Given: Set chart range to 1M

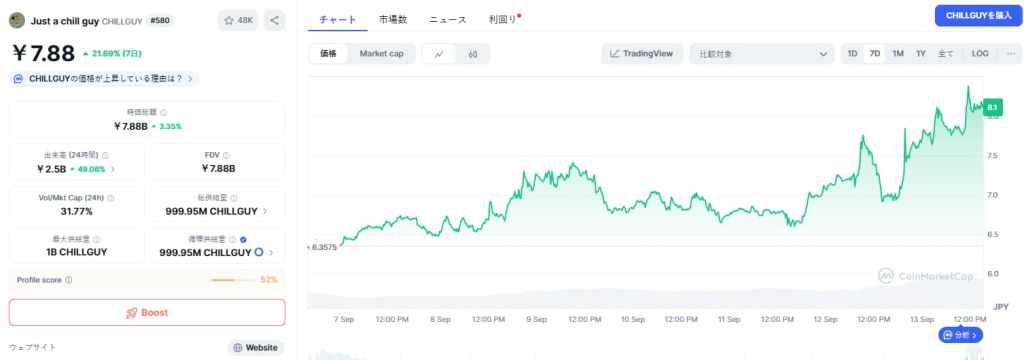Looking at the screenshot, I should tap(898, 54).
